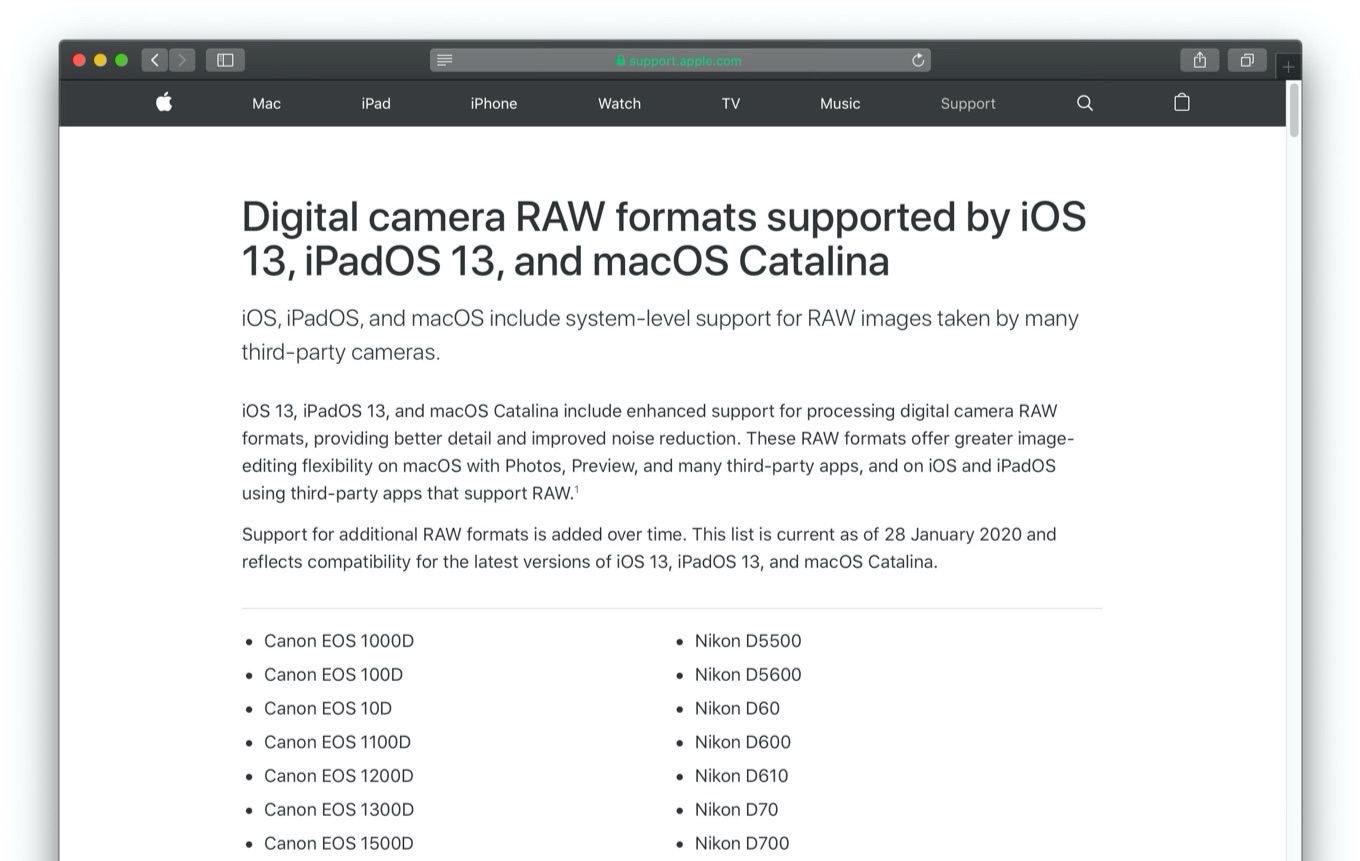This screenshot has width=1360, height=861.
Task: Click the Apple logo in navigation
Action: coord(164,102)
